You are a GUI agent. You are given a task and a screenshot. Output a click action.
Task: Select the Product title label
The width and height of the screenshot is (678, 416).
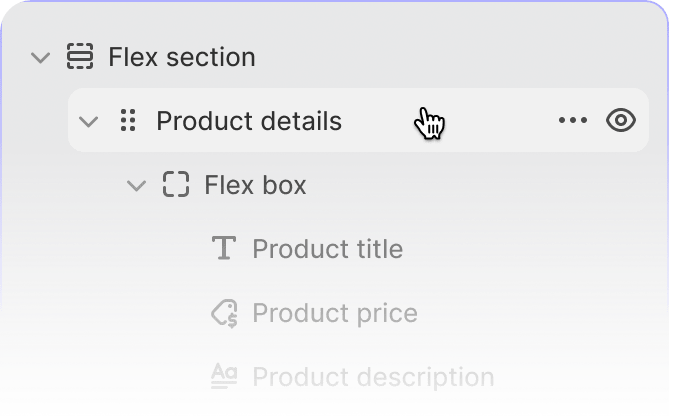click(328, 249)
